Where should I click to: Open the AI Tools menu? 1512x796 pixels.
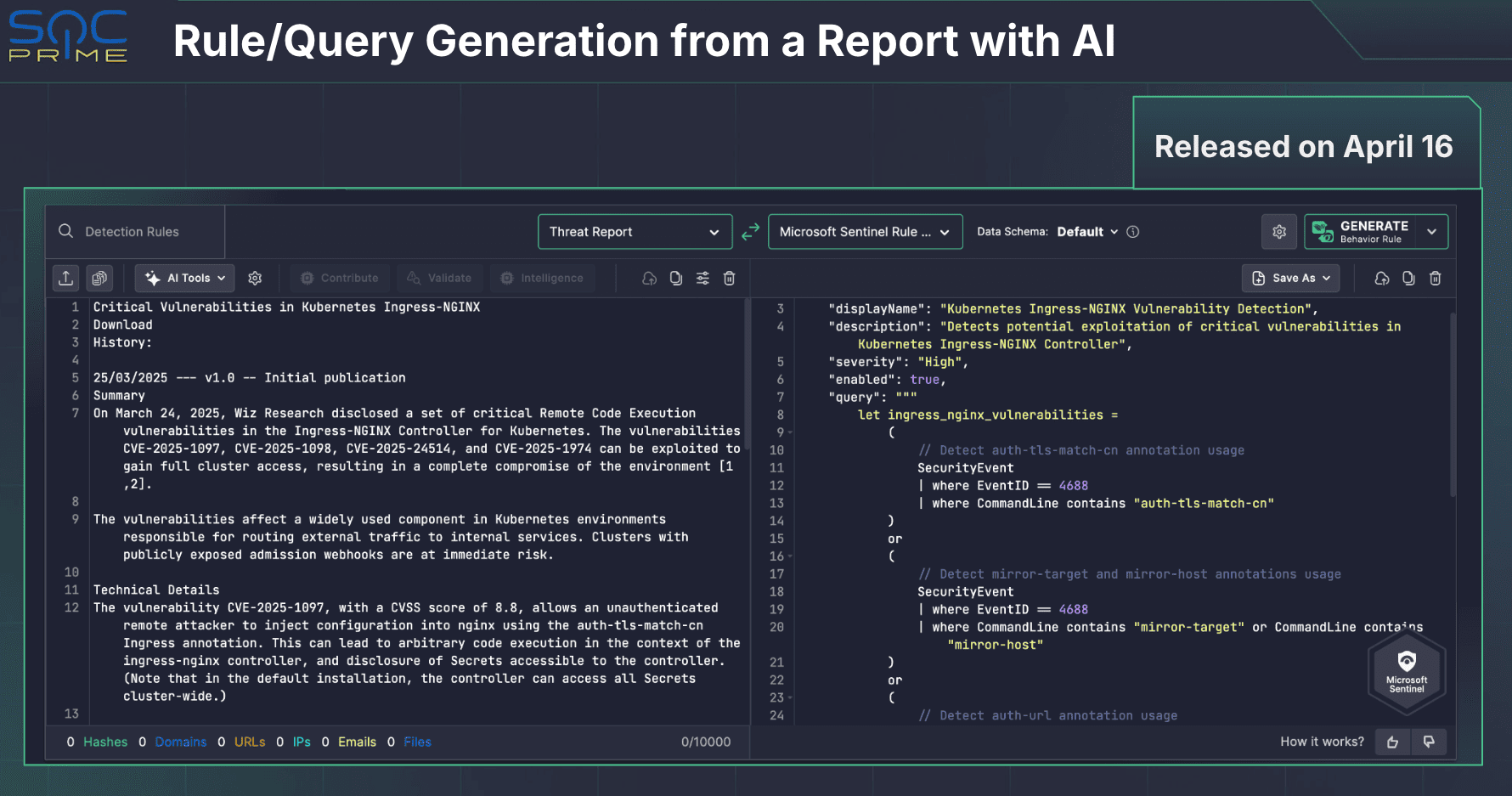[x=185, y=278]
